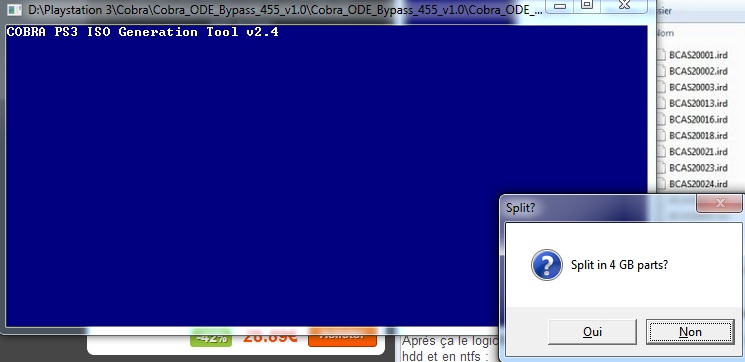Viewport: 745px width, 362px height.
Task: Click the blue question mark icon
Action: click(547, 265)
